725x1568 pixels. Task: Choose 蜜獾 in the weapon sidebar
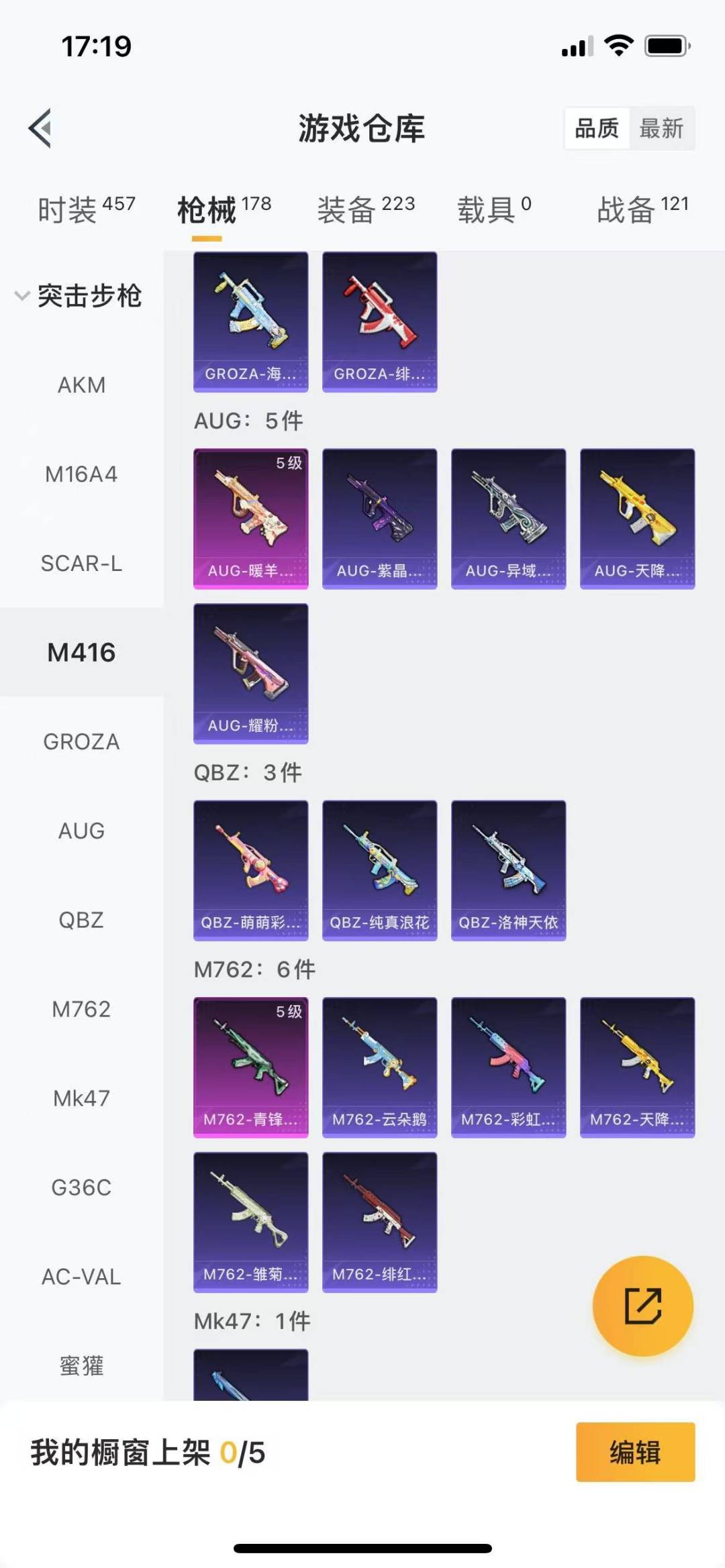(x=81, y=1365)
